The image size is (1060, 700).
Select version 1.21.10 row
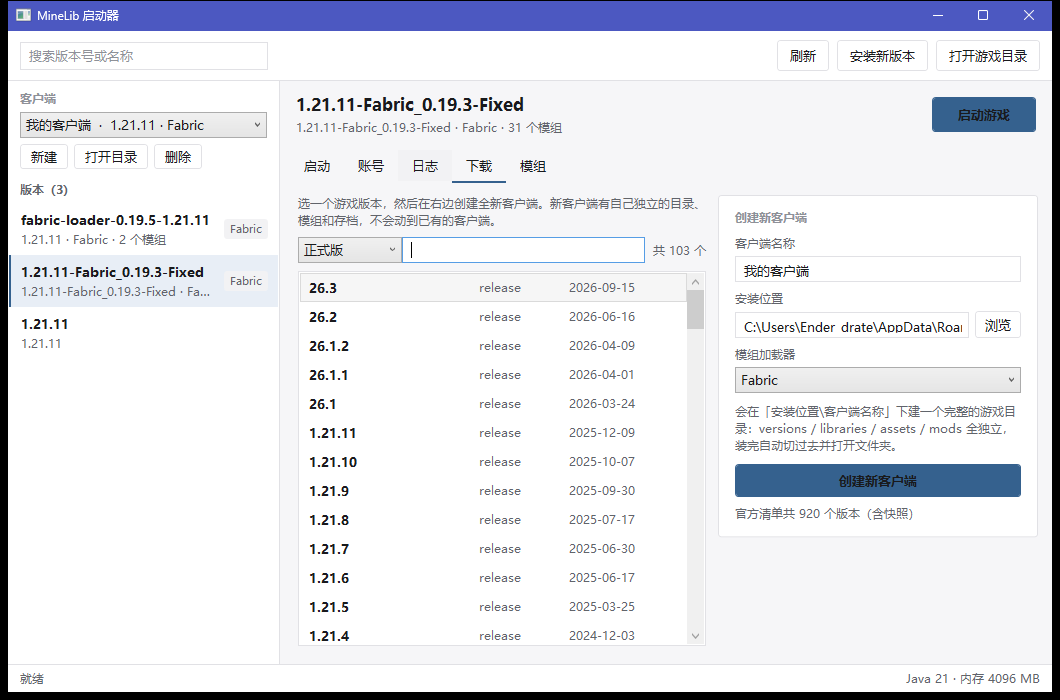point(493,463)
